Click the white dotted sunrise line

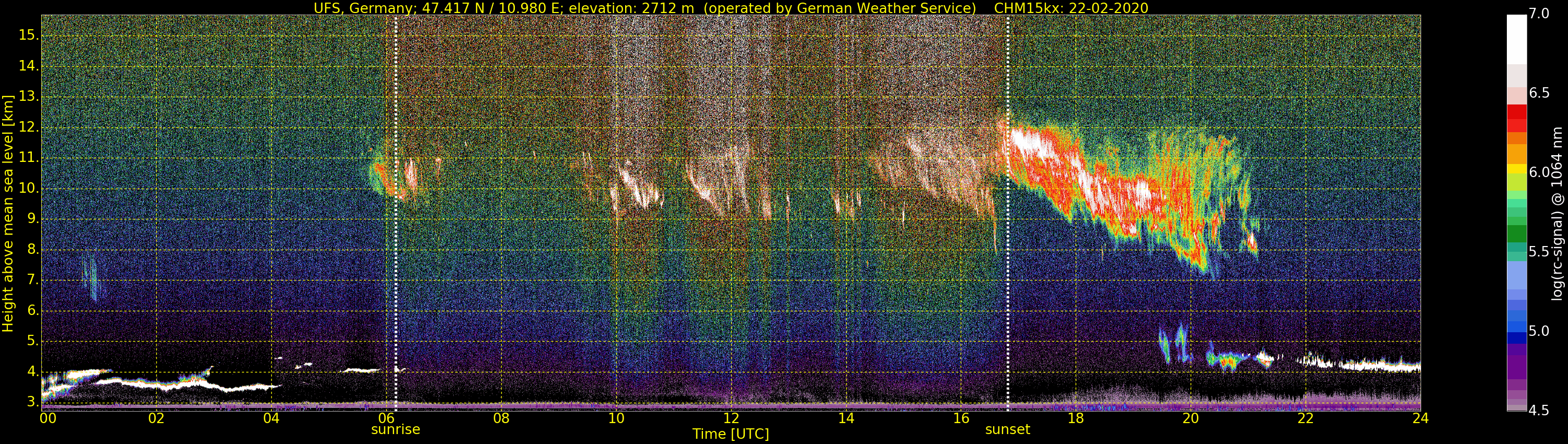(x=396, y=213)
